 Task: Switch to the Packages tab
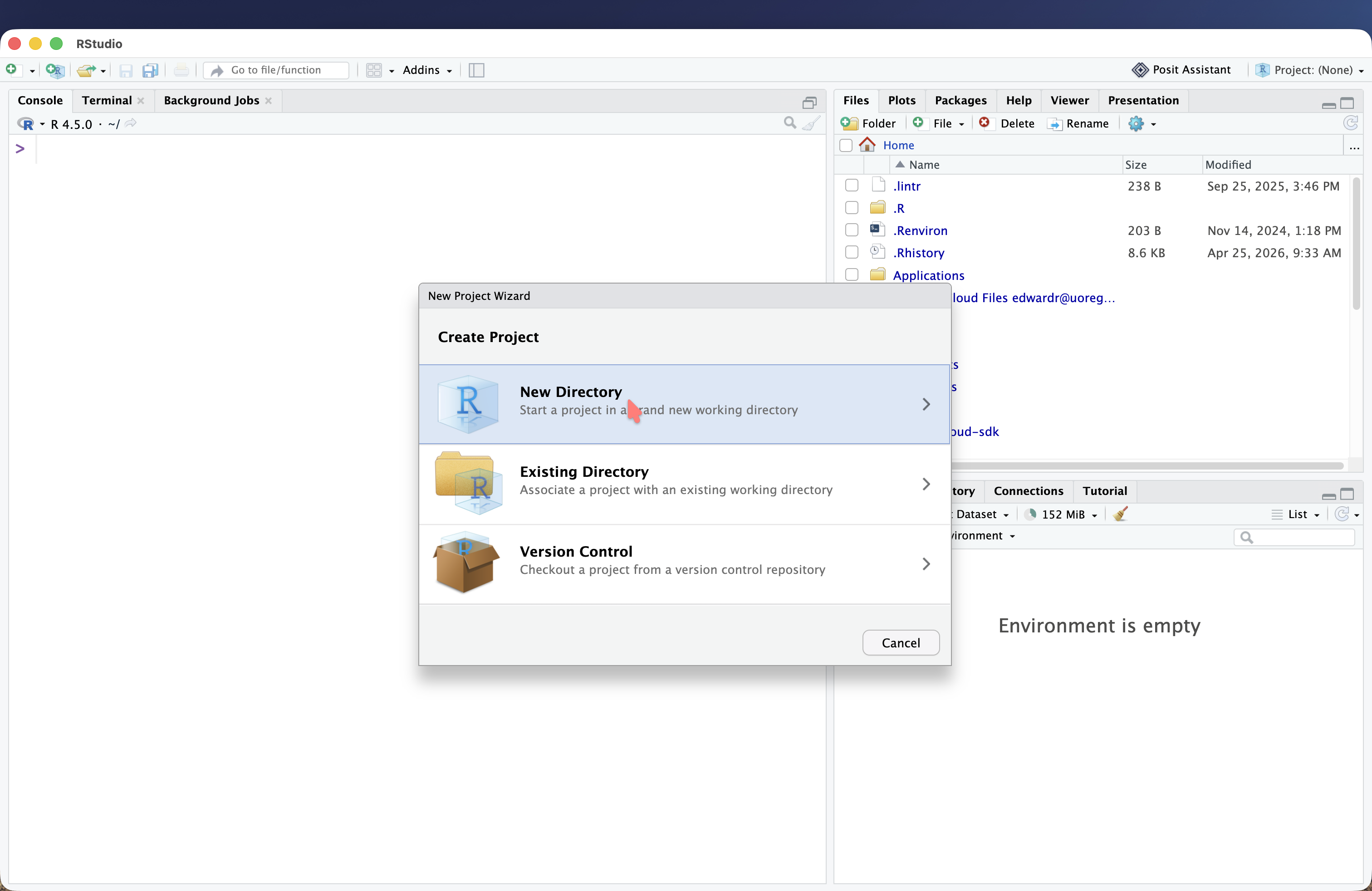[x=960, y=100]
